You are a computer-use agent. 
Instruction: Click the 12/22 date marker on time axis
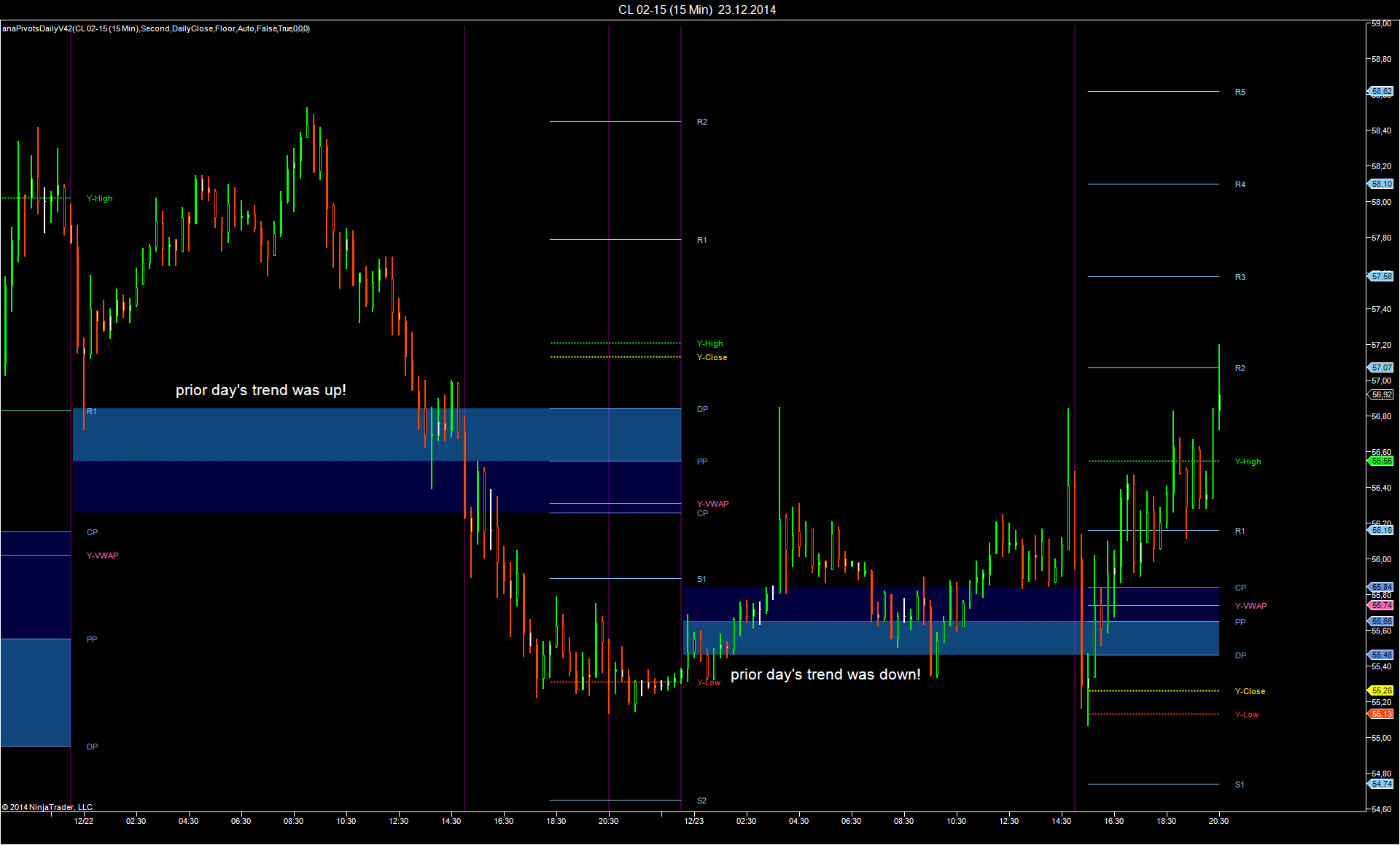(x=83, y=821)
